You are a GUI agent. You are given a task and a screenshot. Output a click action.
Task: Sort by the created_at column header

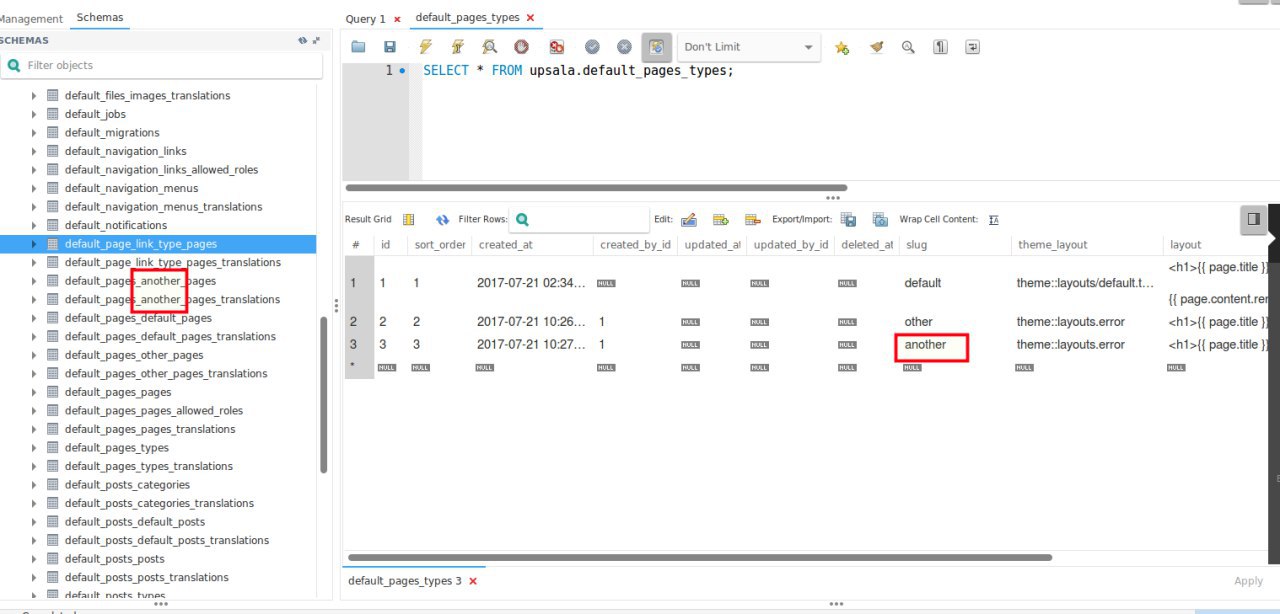pos(531,245)
